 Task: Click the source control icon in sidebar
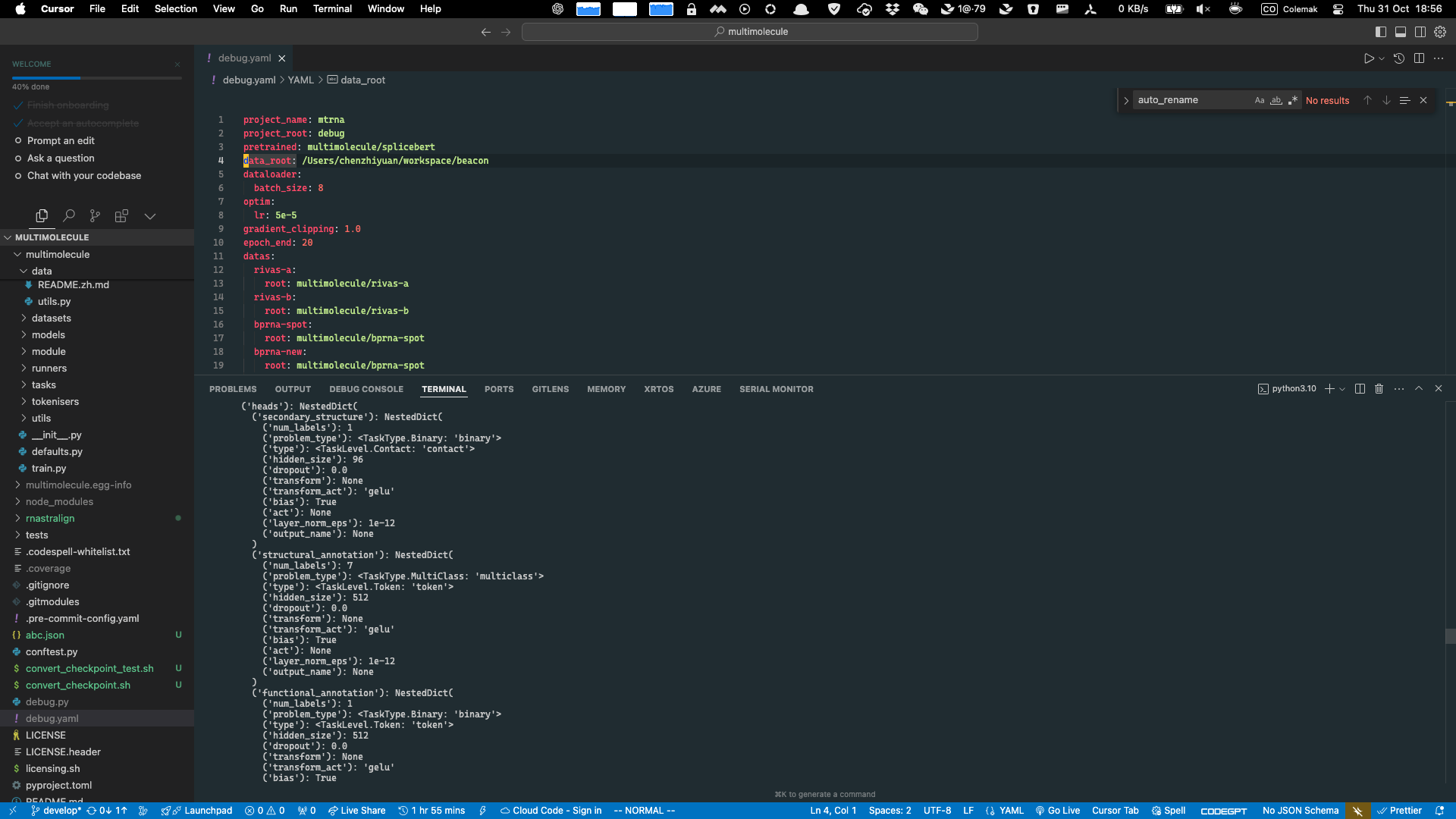[94, 215]
